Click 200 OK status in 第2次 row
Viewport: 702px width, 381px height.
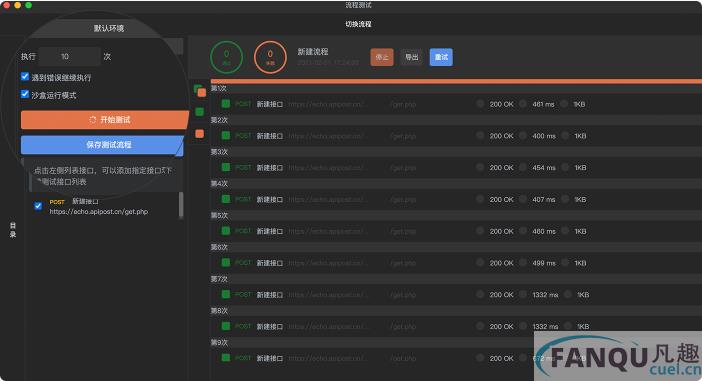click(501, 136)
